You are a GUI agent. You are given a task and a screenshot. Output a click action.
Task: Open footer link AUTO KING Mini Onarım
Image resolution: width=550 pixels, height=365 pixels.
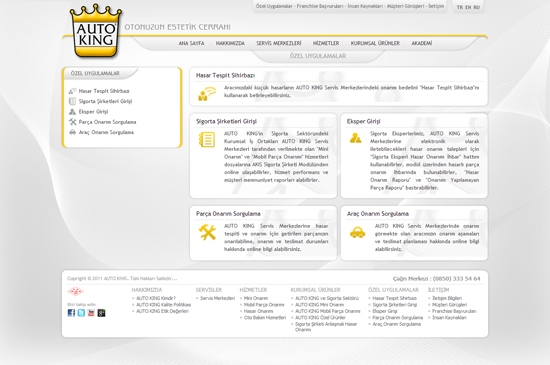click(x=320, y=305)
